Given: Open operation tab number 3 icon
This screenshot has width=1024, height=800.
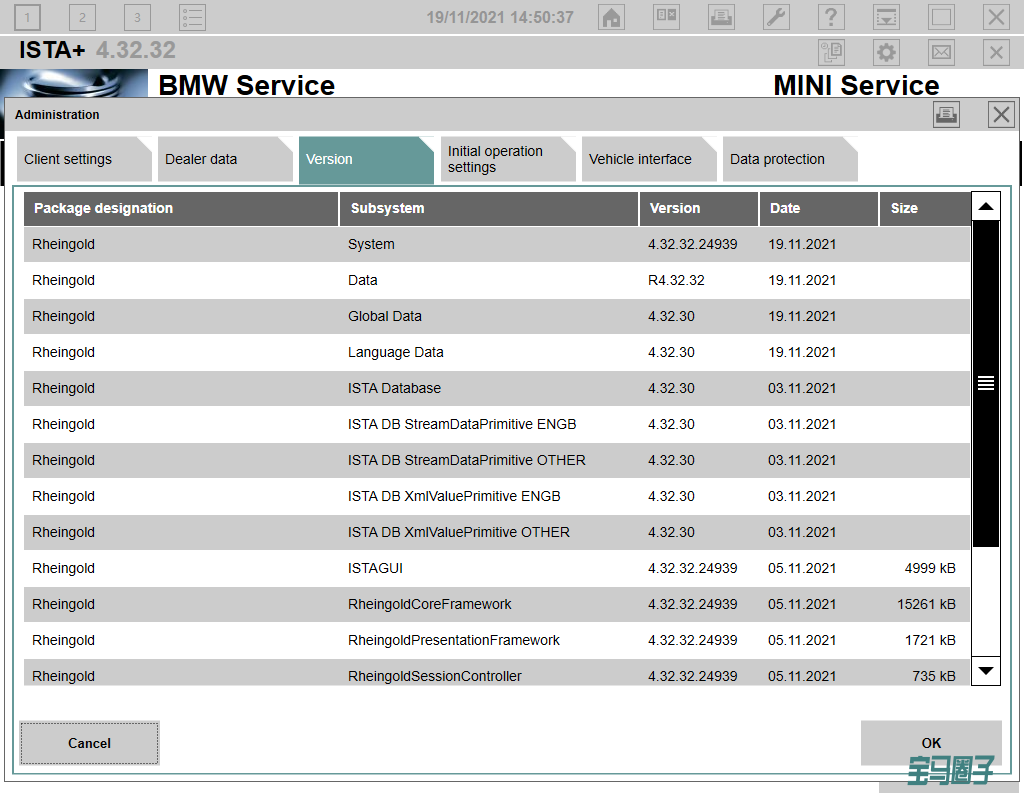Looking at the screenshot, I should point(137,18).
